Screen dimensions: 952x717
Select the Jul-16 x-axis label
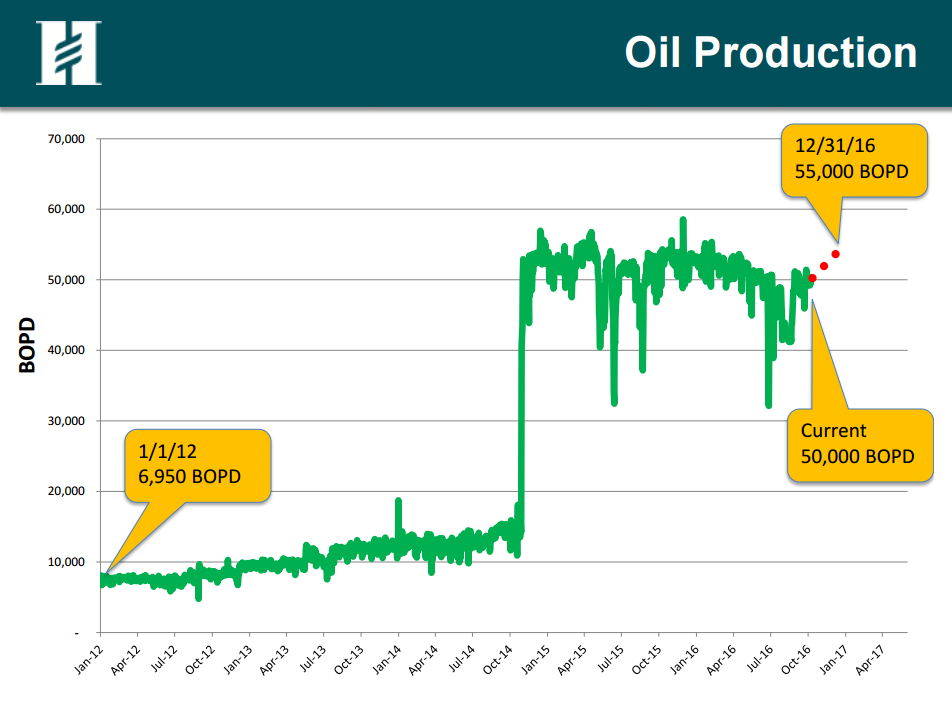(760, 660)
